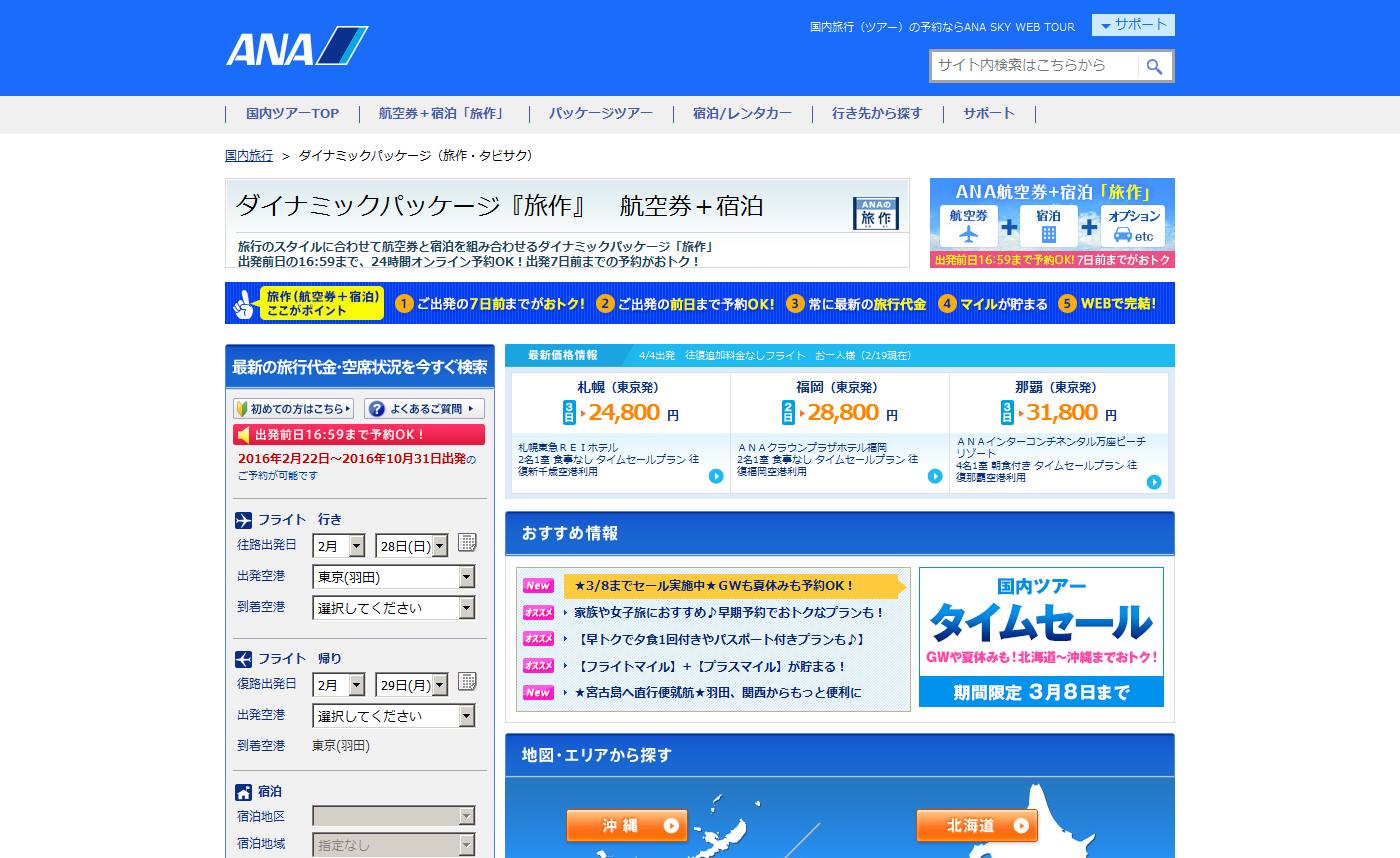Click the ANA logo
1400x858 pixels.
point(297,46)
